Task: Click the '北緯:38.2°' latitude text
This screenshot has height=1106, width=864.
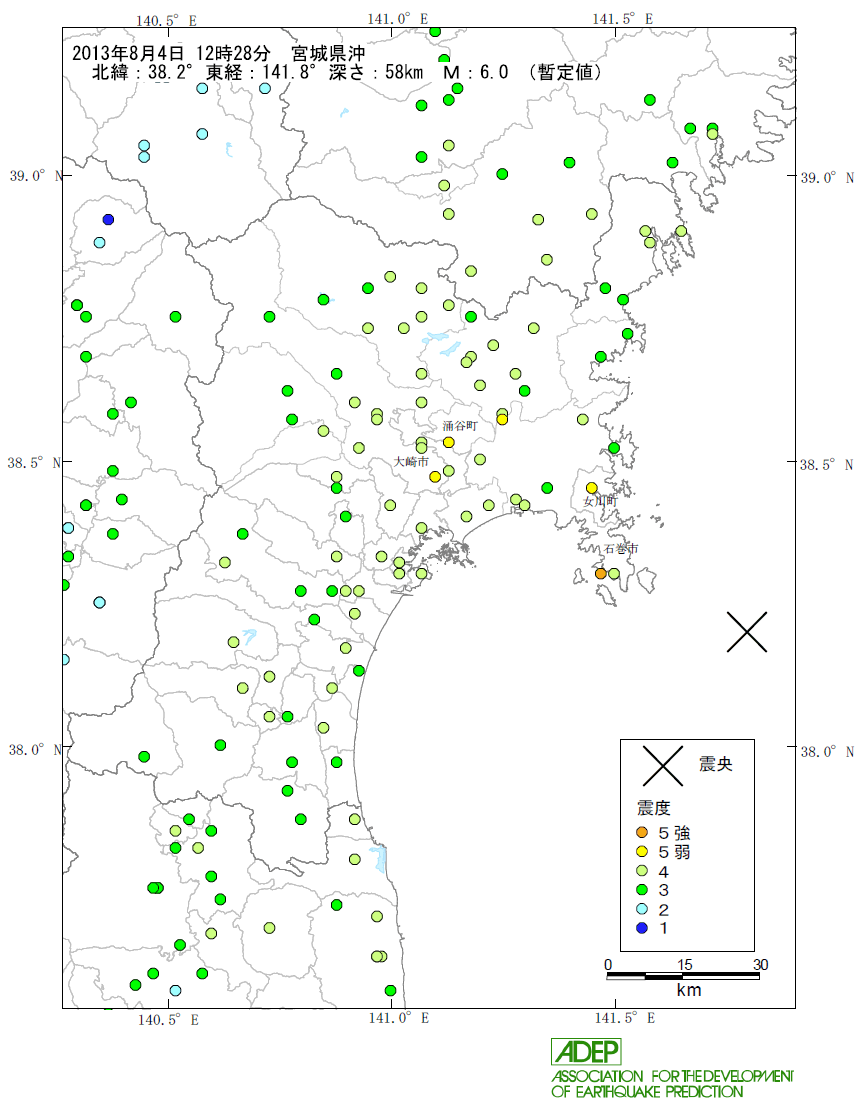Action: [142, 72]
